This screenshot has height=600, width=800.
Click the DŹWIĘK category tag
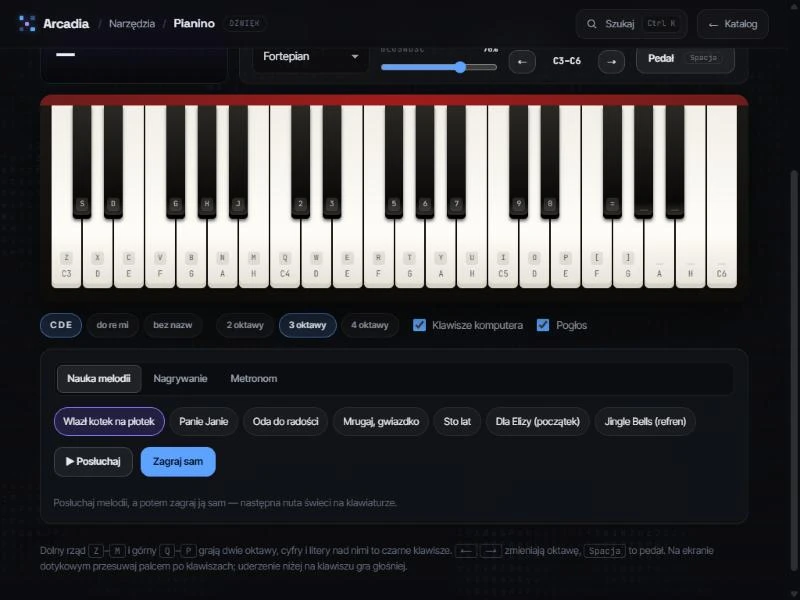pyautogui.click(x=244, y=23)
